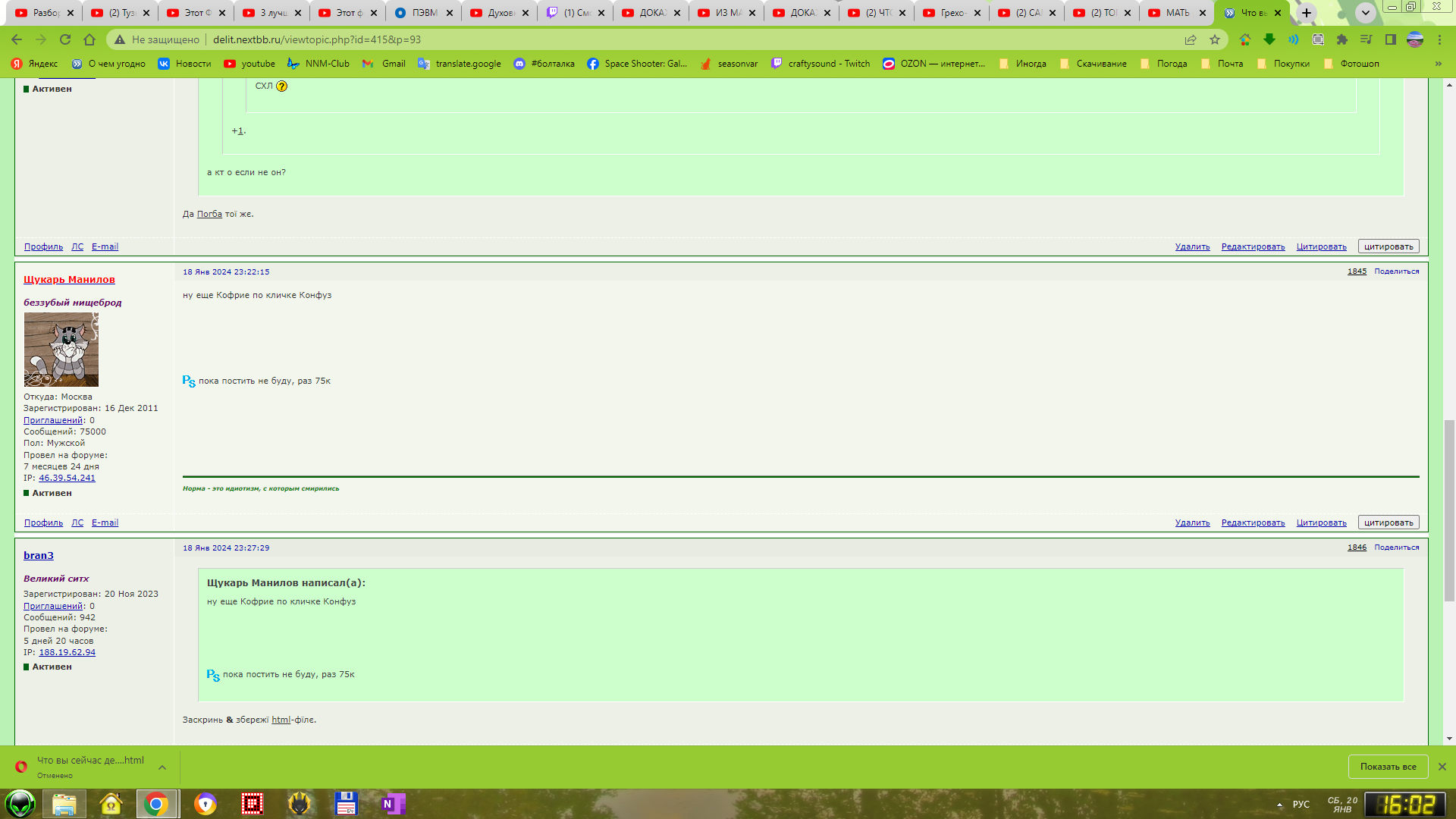This screenshot has width=1456, height=819.
Task: Click IP address 46.39.54.241
Action: click(67, 478)
